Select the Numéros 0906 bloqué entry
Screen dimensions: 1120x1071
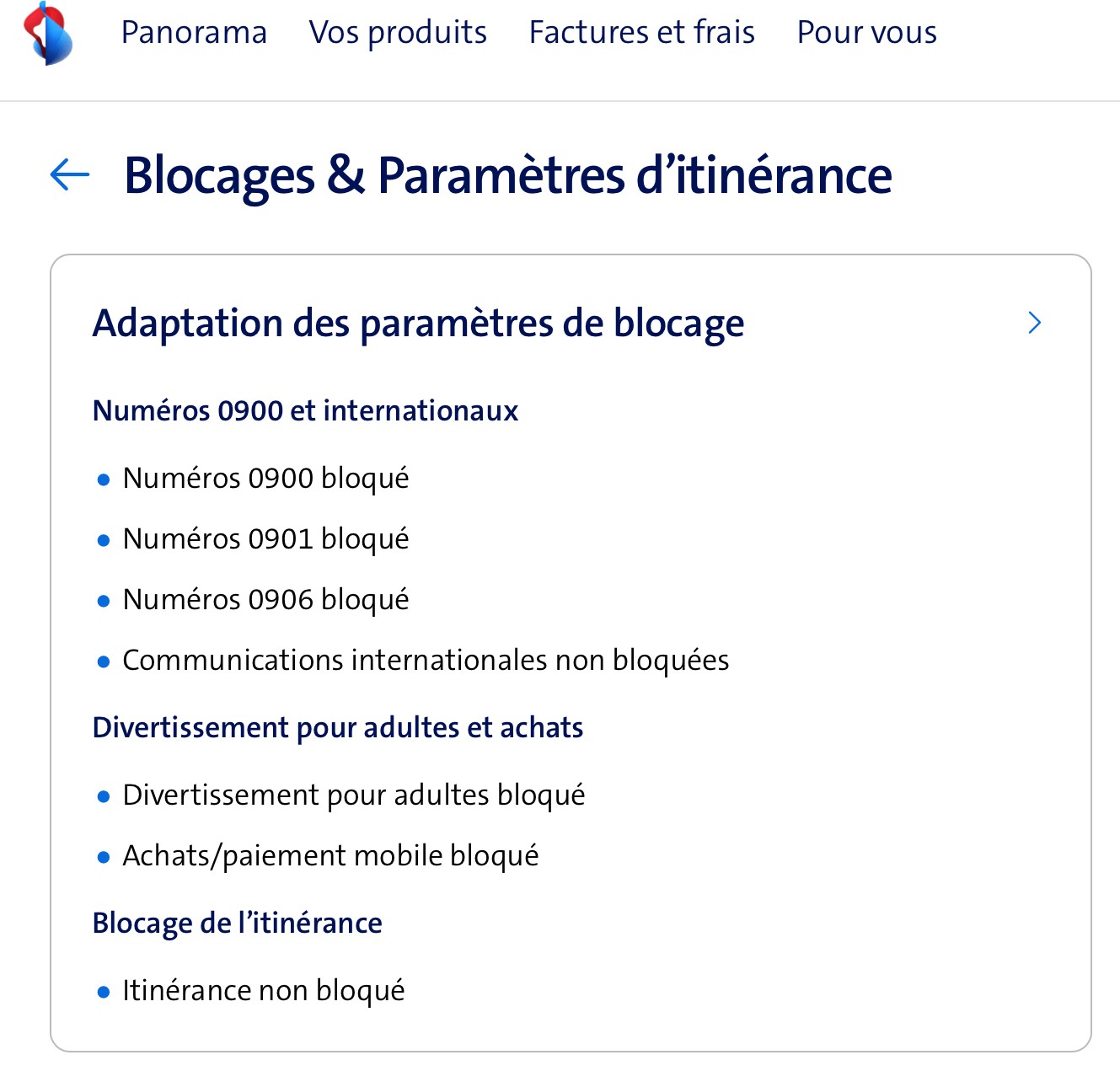265,600
